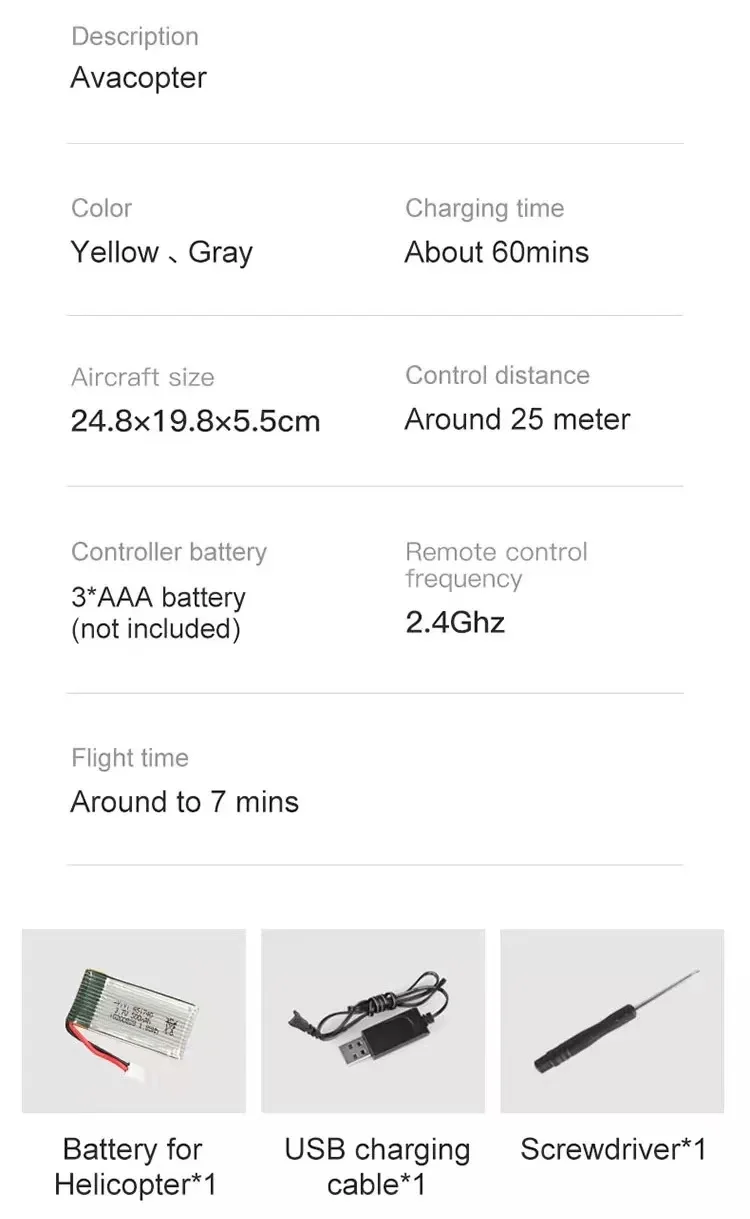Select the "Screwdriver*1" caption text
This screenshot has height=1219, width=750.
pyautogui.click(x=613, y=1149)
